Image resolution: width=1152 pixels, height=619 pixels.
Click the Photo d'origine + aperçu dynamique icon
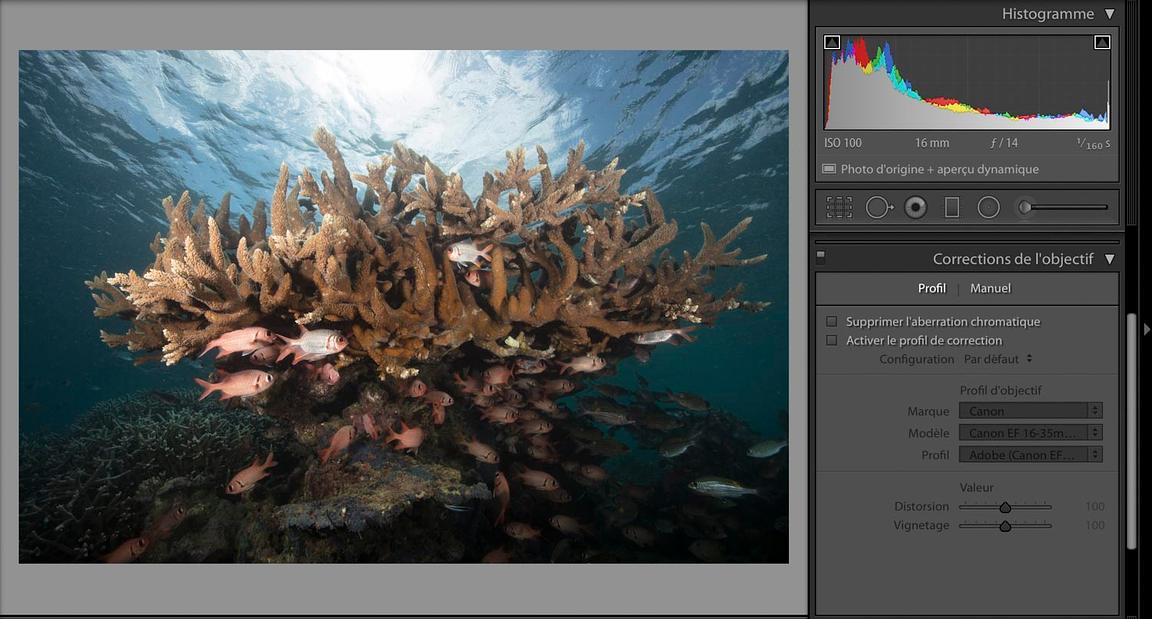(829, 169)
